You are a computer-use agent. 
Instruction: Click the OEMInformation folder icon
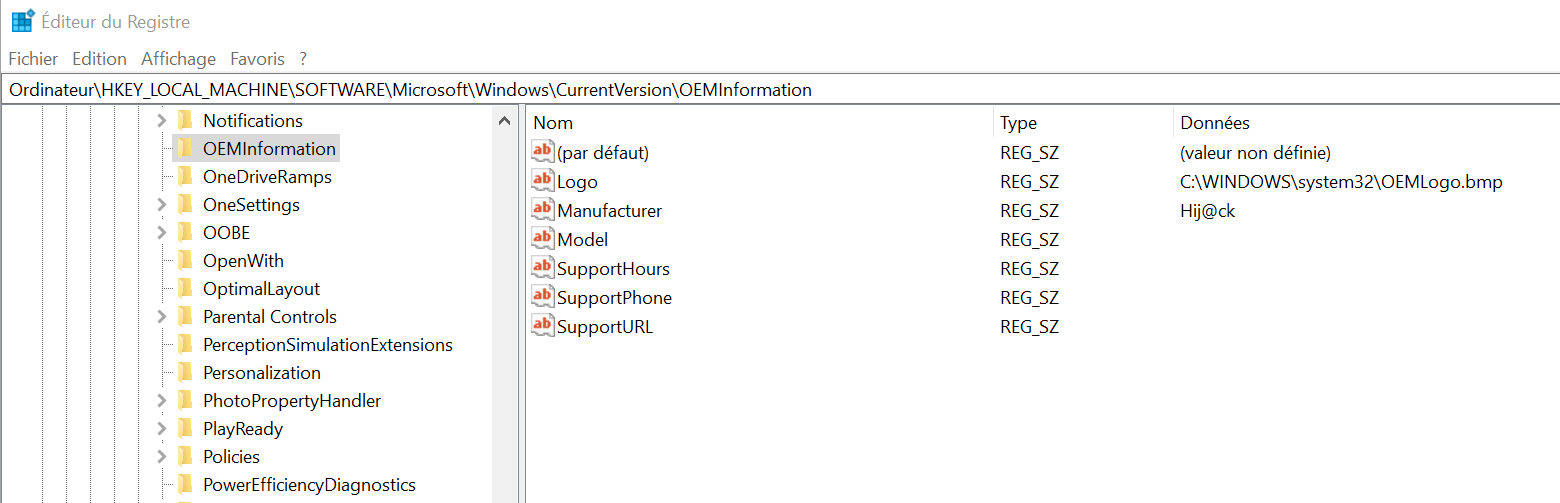tap(184, 148)
